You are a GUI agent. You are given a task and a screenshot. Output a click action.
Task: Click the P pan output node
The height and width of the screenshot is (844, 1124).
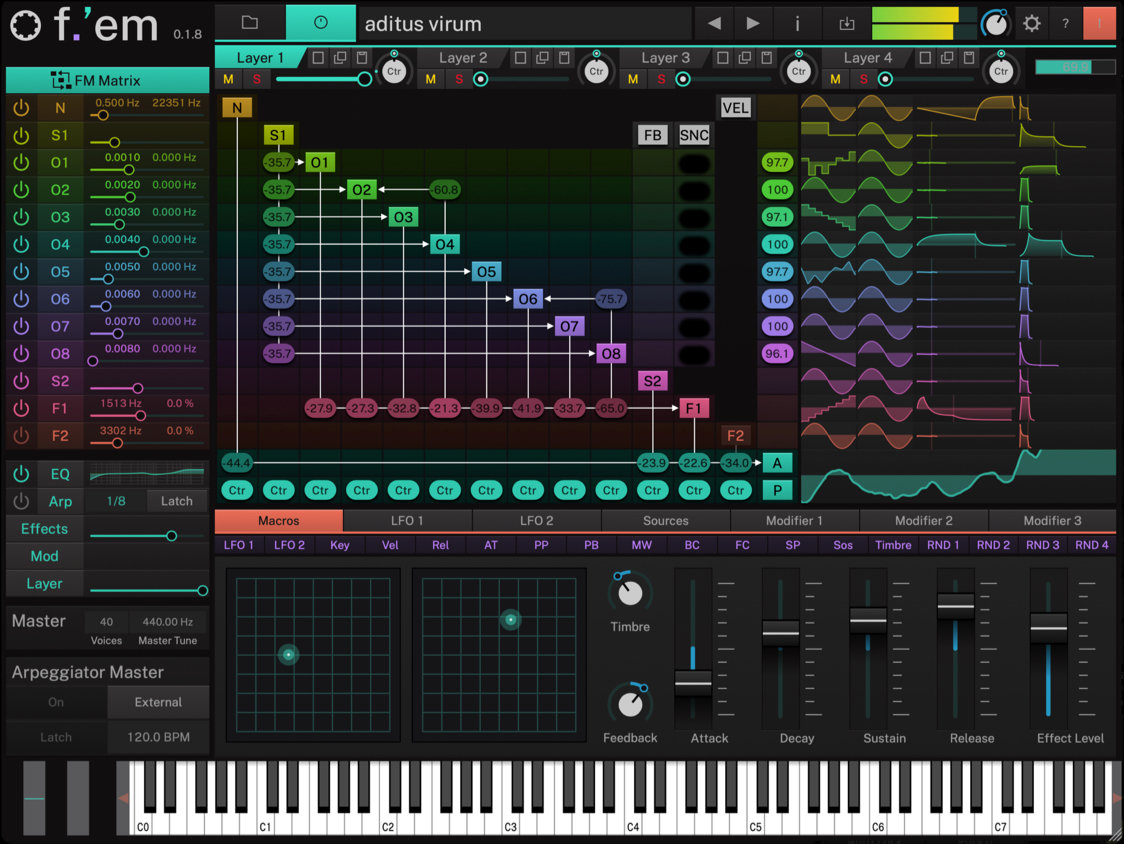tap(777, 490)
